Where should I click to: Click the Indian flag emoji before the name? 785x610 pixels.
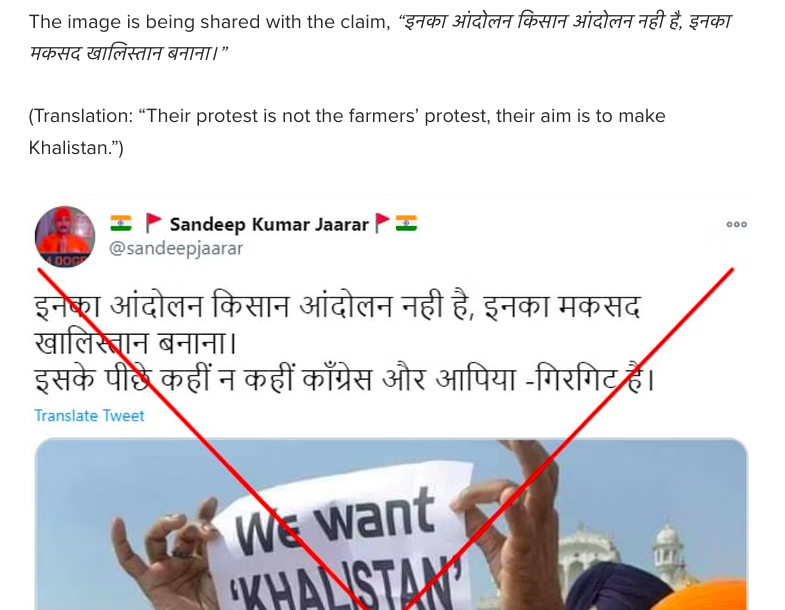(121, 223)
